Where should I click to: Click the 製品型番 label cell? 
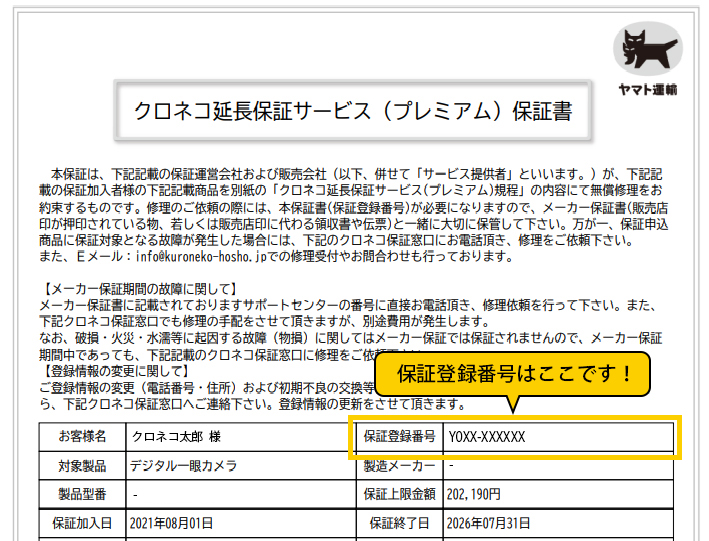tap(82, 494)
